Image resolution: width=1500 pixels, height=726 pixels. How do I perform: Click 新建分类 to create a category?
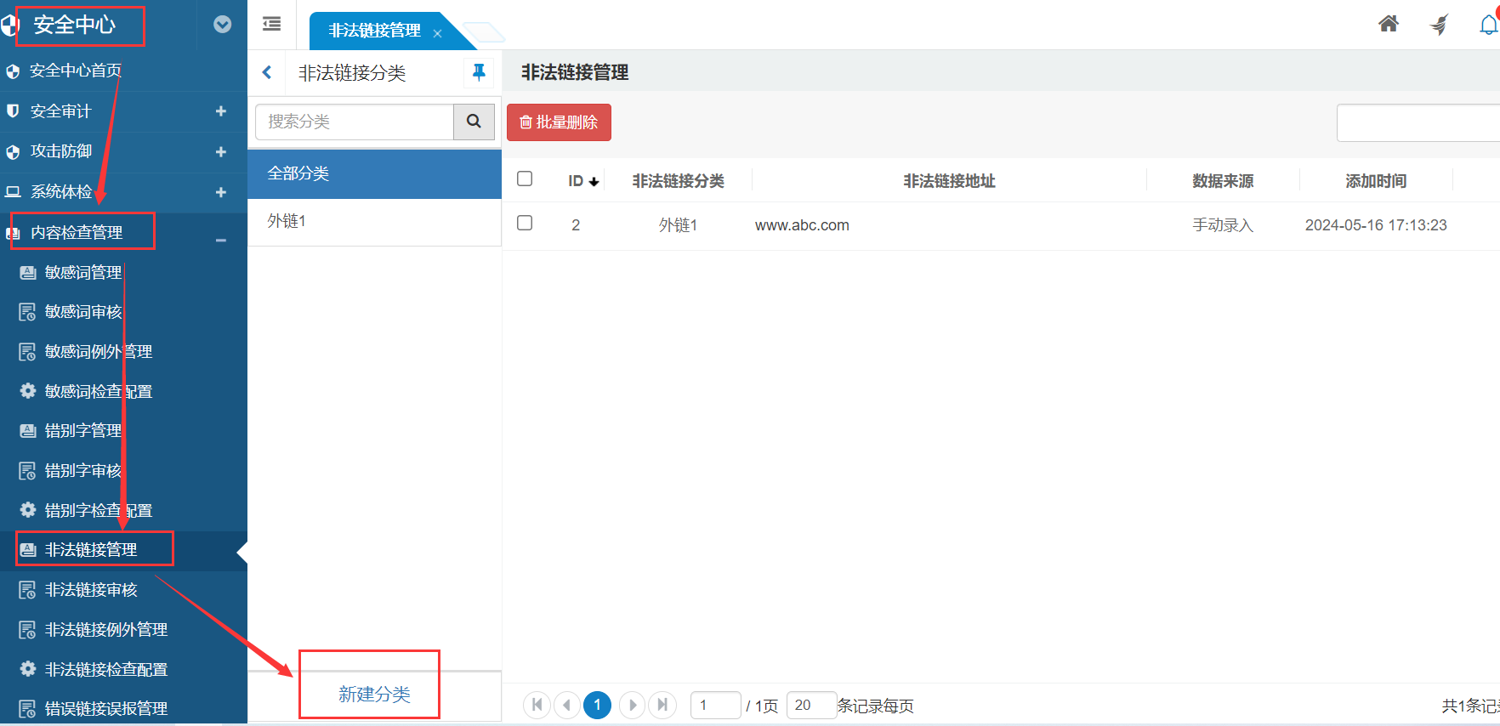(374, 694)
